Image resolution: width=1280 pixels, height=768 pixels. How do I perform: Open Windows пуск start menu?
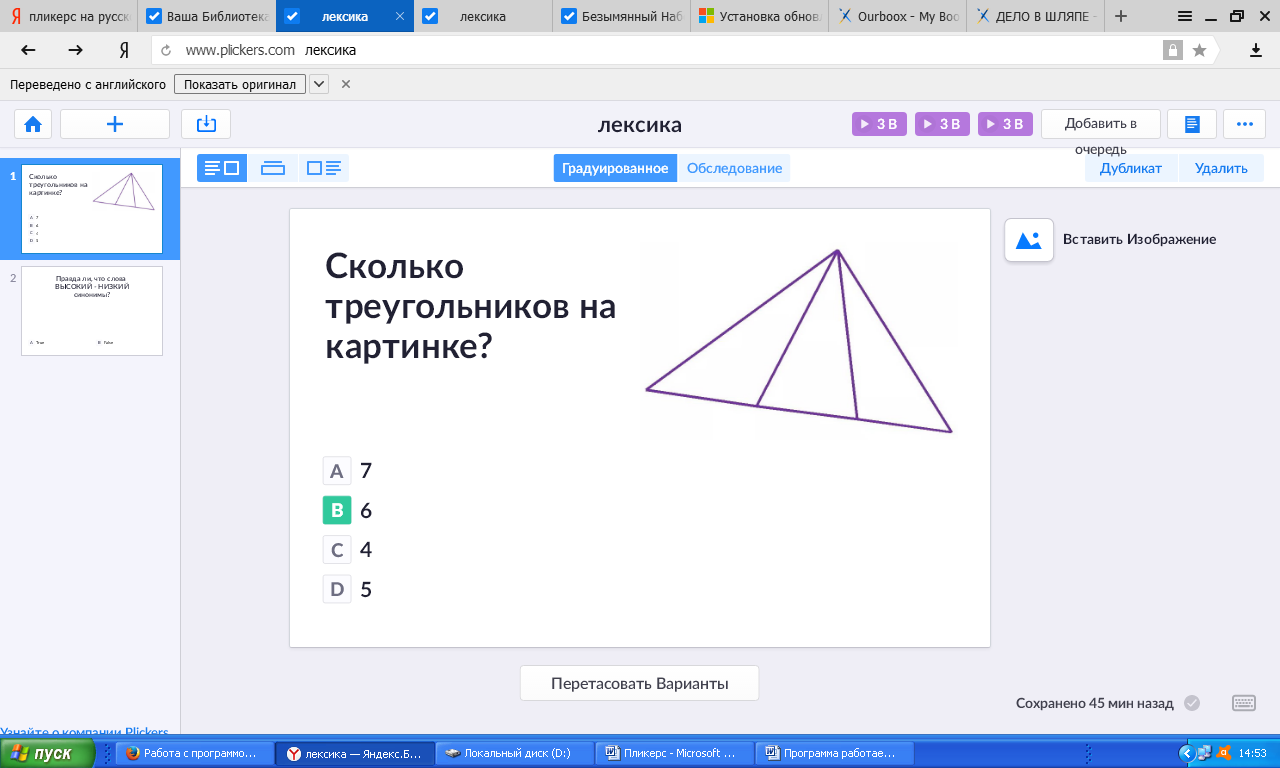pos(47,753)
